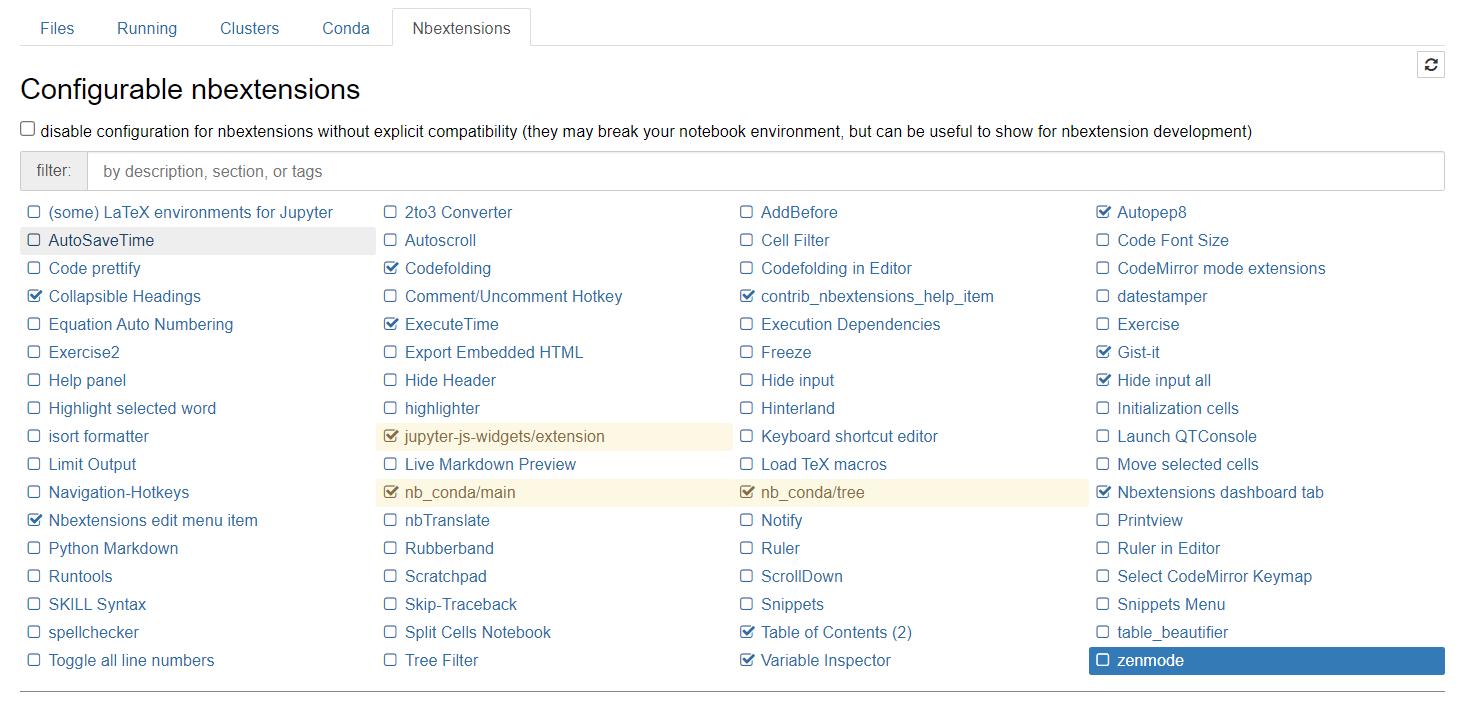Go to the Files tab
This screenshot has height=704, width=1467.
tap(56, 28)
